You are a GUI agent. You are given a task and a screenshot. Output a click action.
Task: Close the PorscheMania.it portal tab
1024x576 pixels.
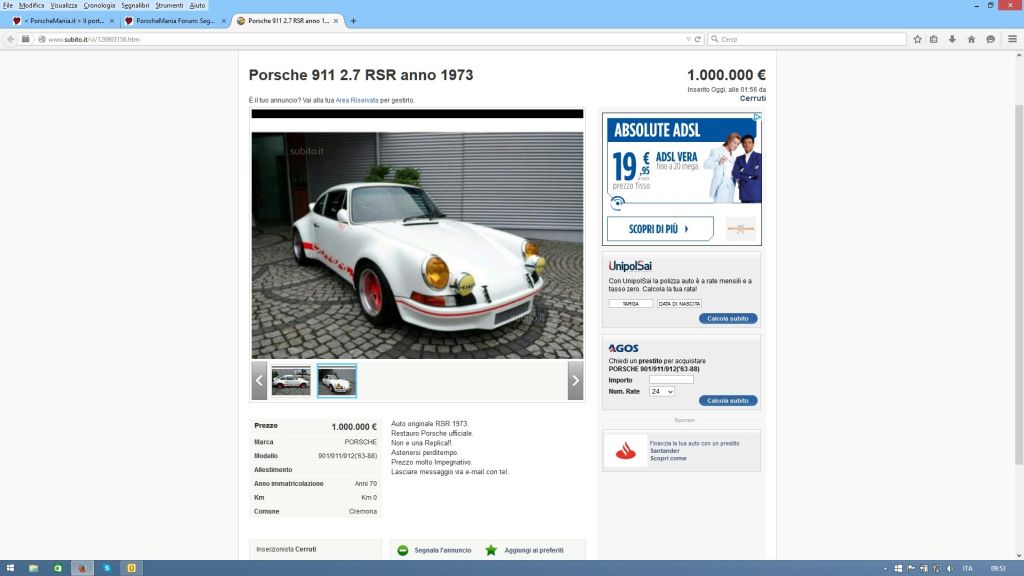click(x=112, y=21)
